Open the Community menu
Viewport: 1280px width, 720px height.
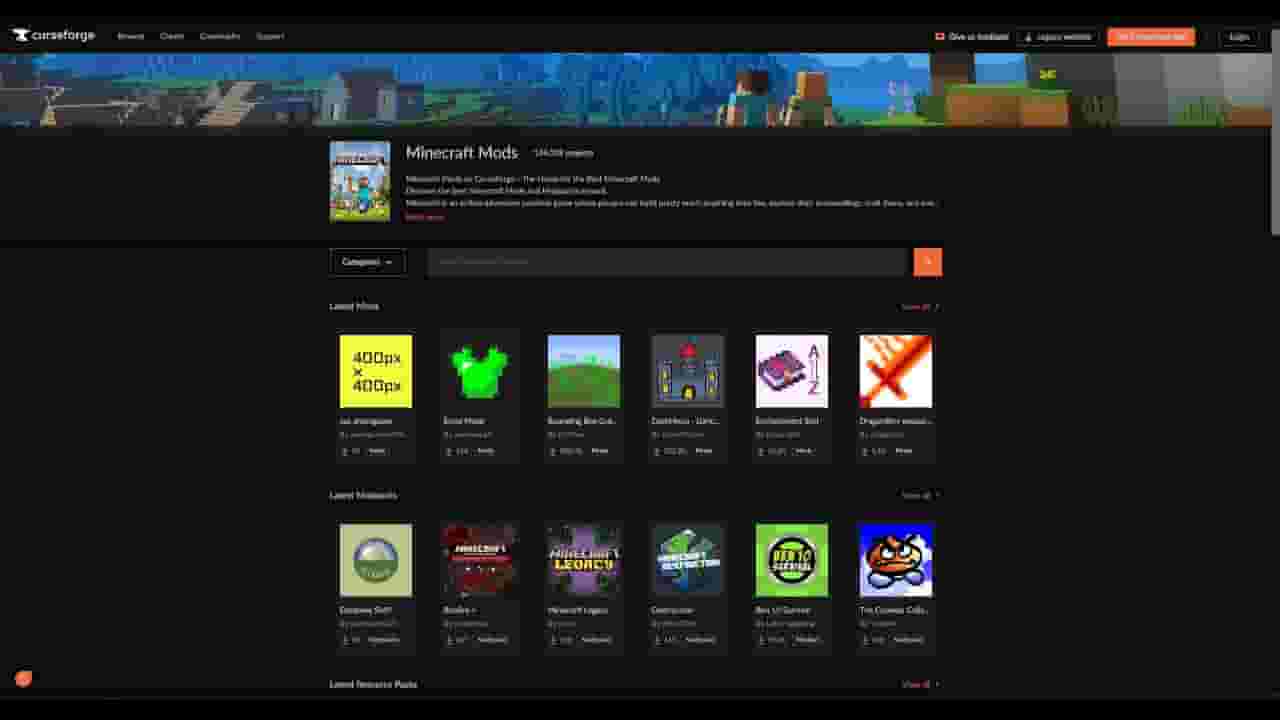(x=220, y=36)
